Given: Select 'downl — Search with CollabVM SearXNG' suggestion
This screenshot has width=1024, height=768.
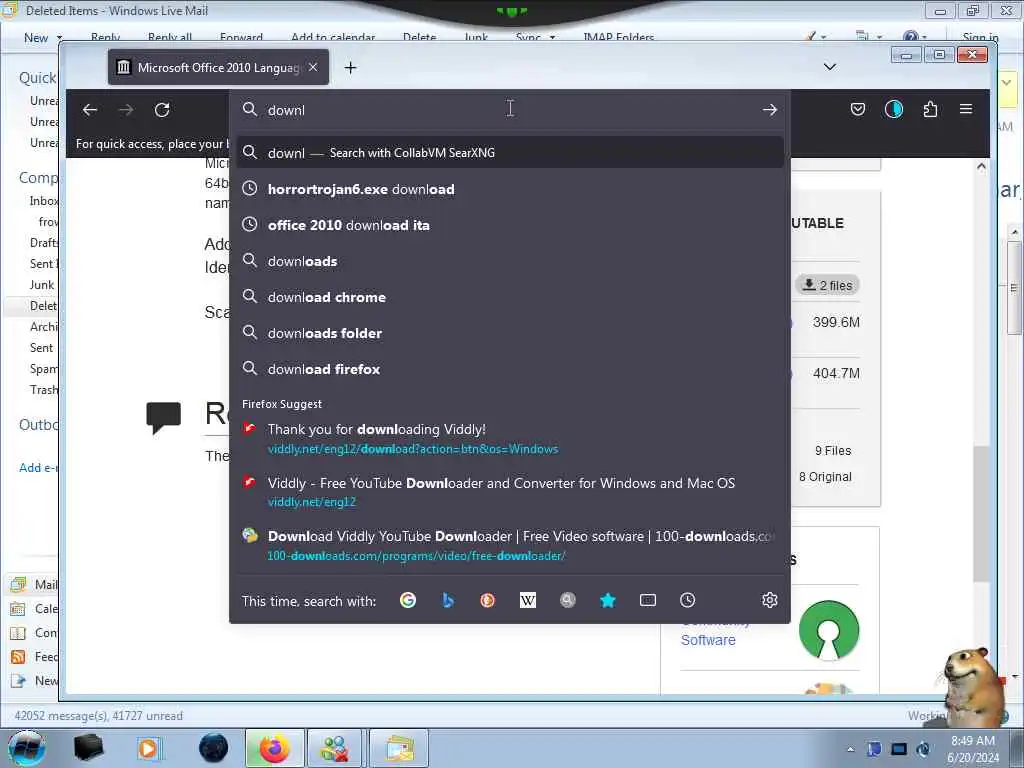Looking at the screenshot, I should pos(509,153).
